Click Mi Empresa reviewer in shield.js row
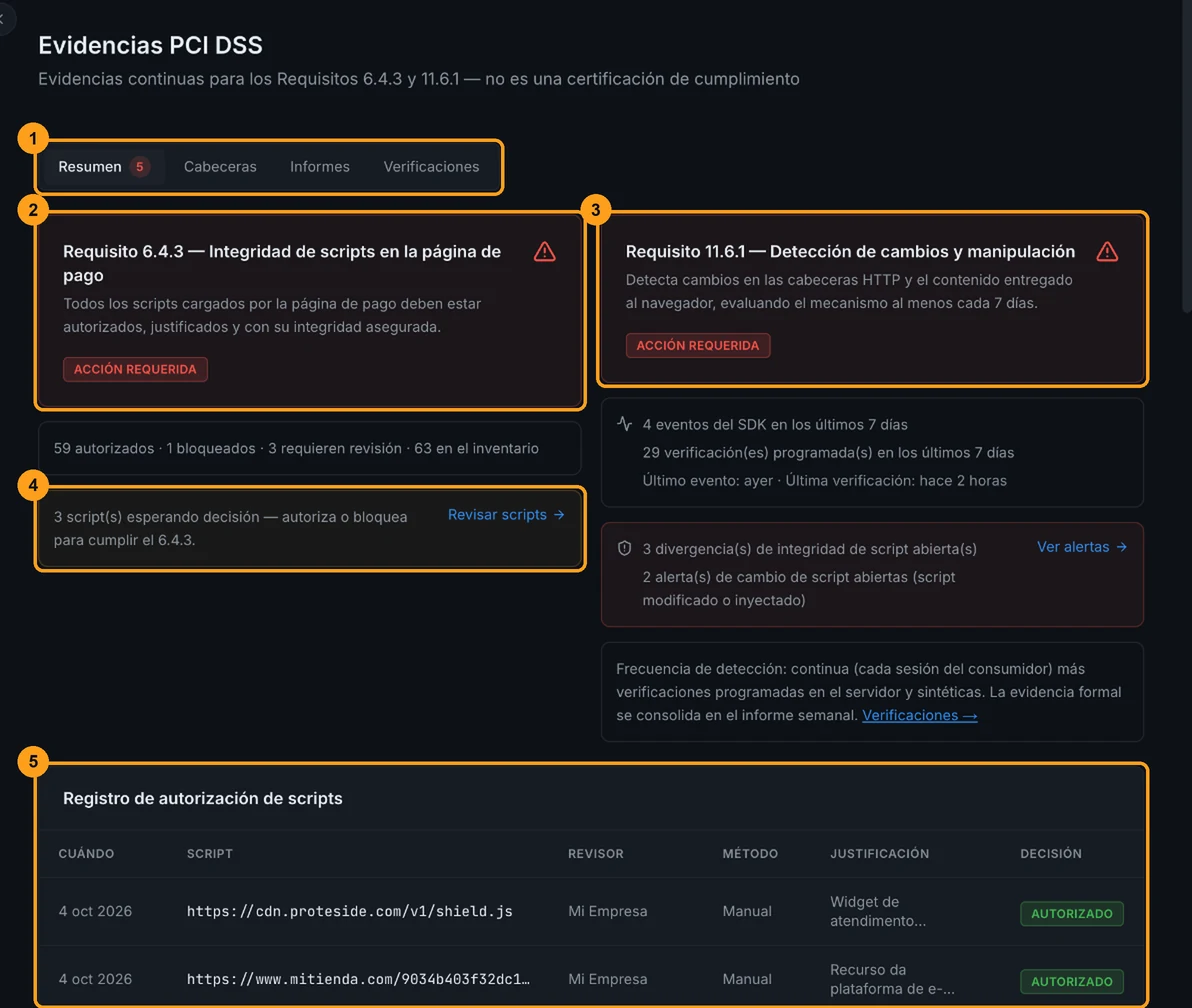1192x1008 pixels. click(607, 911)
